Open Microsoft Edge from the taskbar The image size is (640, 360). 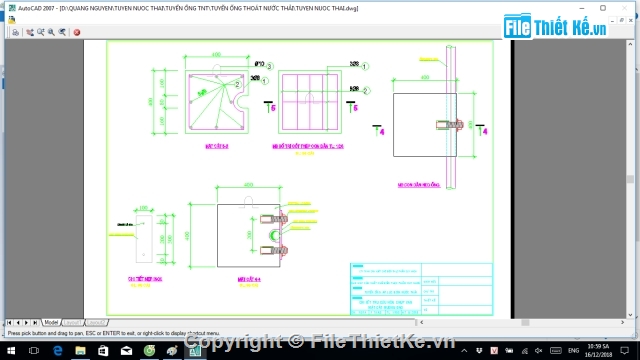click(x=58, y=351)
